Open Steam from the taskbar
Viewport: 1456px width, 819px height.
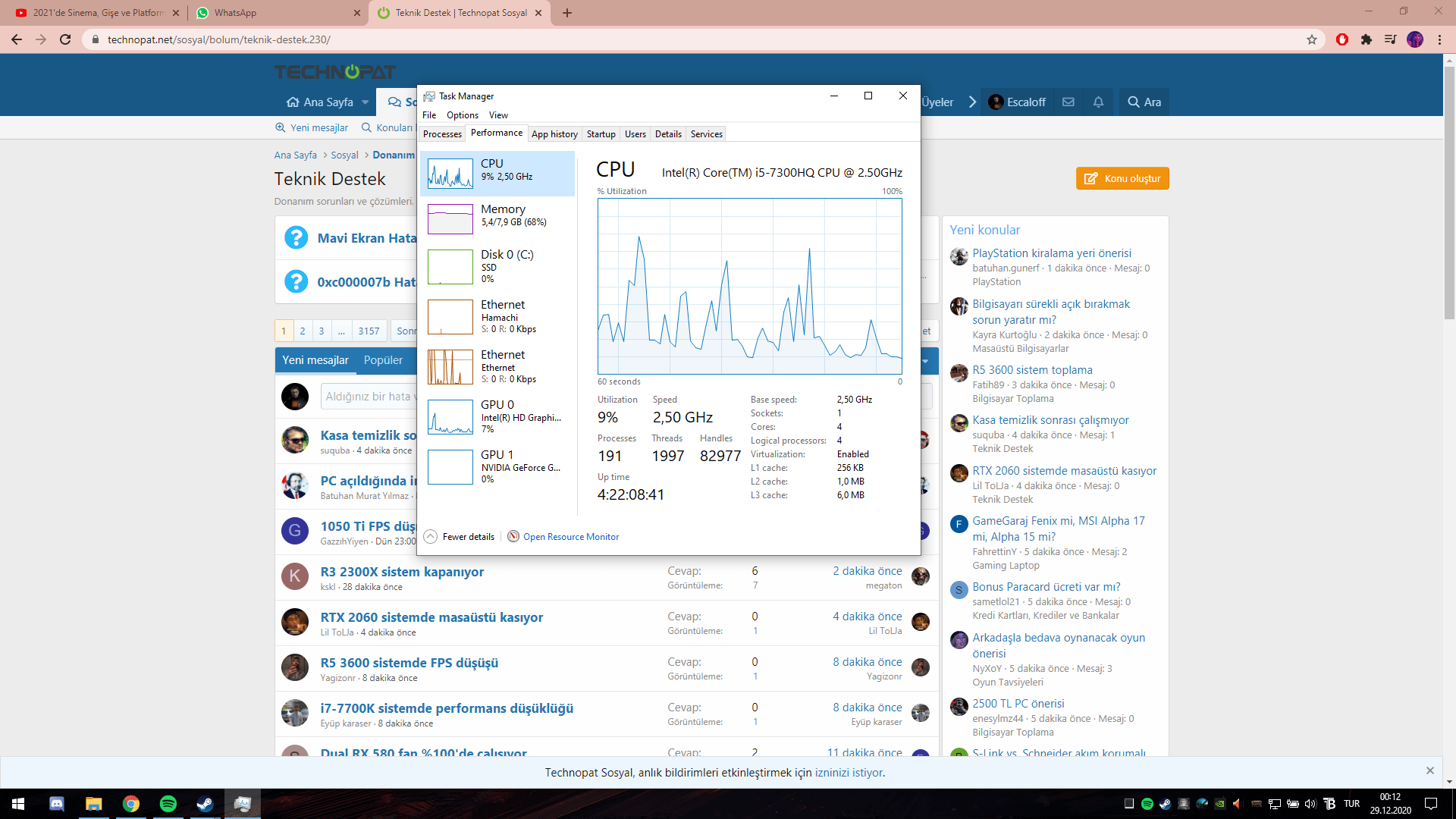tap(205, 804)
